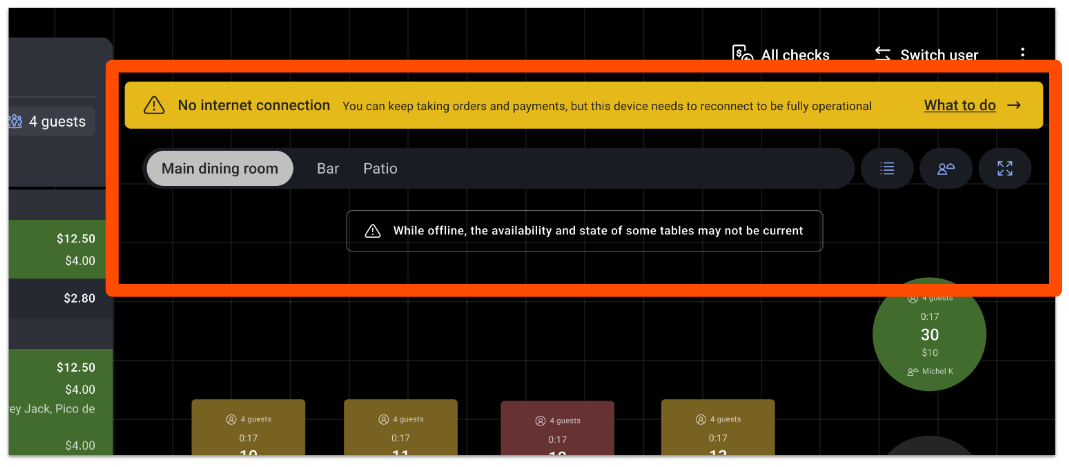
Task: Open the three-dot overflow menu
Action: click(1022, 55)
